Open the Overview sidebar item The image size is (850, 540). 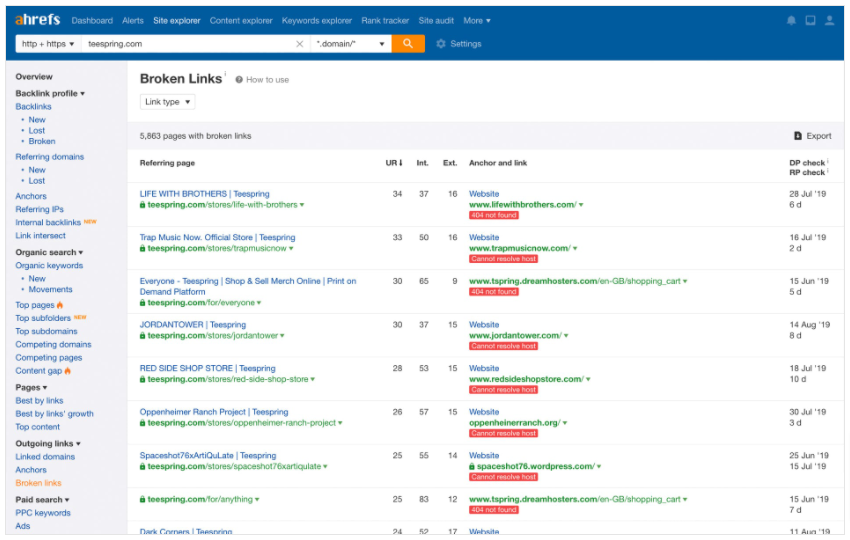34,76
